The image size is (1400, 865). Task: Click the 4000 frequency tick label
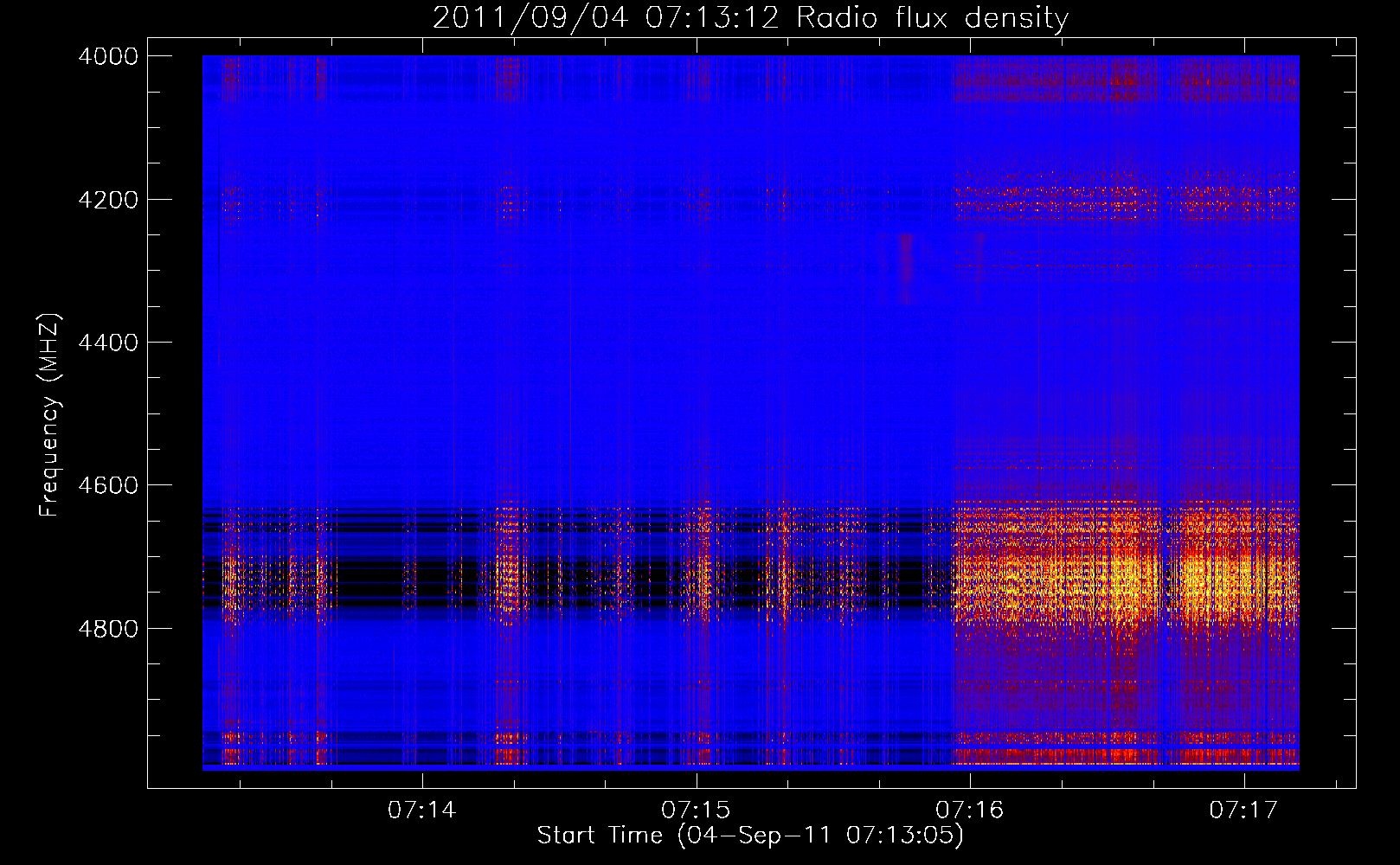[x=108, y=56]
